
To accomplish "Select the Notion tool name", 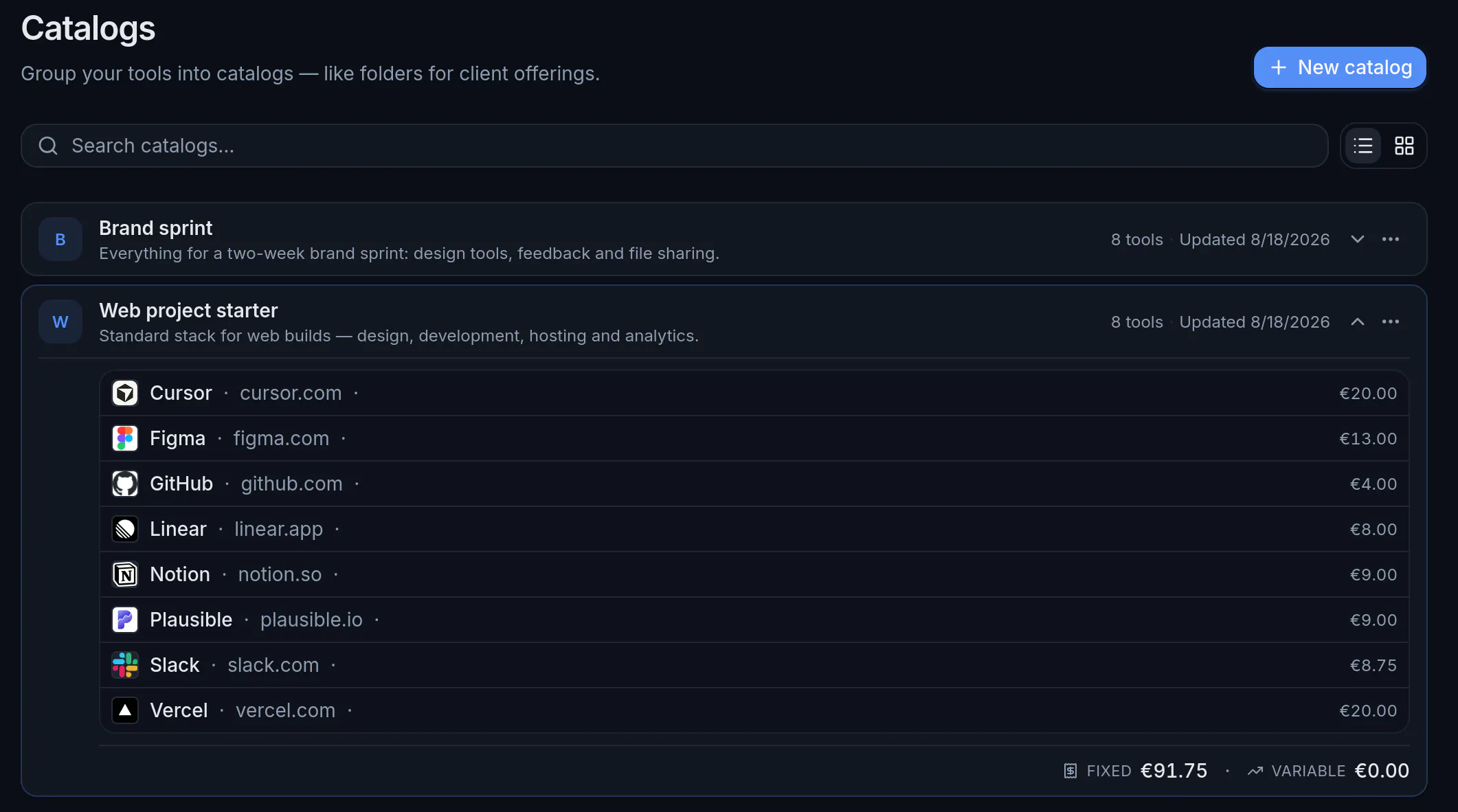I will (x=180, y=574).
